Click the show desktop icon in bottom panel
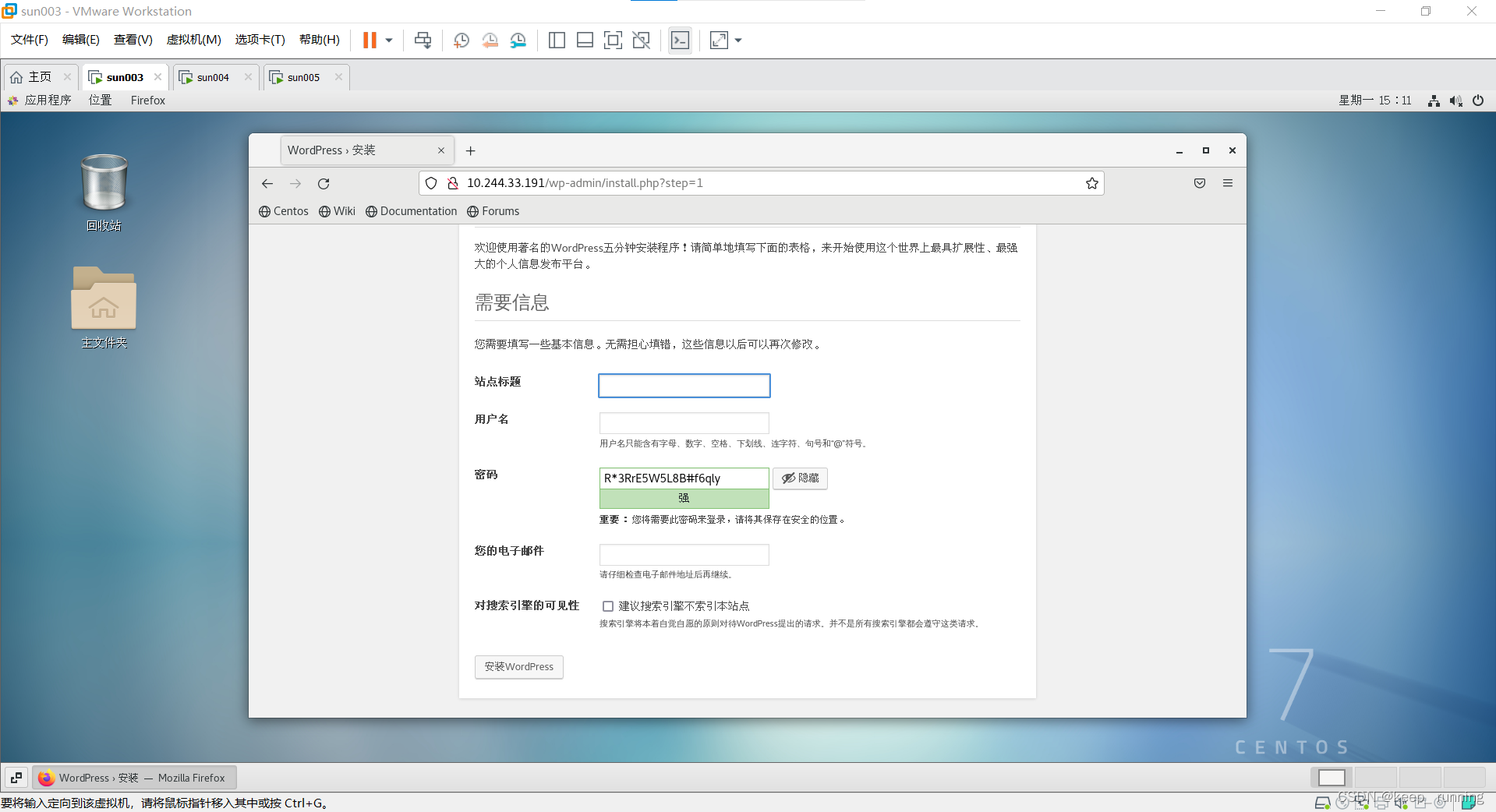Viewport: 1496px width, 812px height. pyautogui.click(x=16, y=778)
